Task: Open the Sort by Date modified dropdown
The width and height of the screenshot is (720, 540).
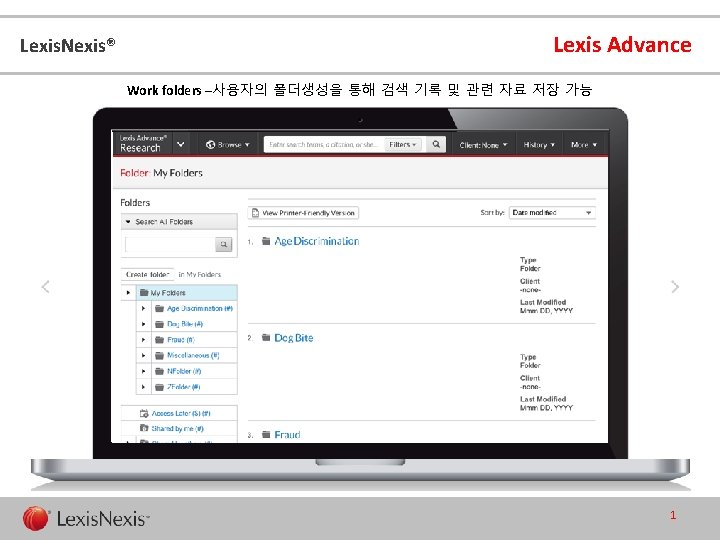Action: tap(552, 213)
